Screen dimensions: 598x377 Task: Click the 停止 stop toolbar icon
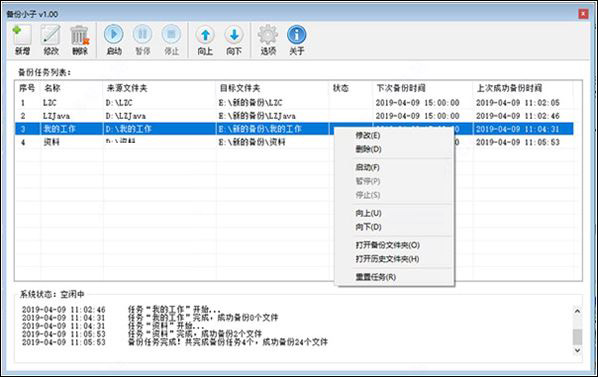pyautogui.click(x=171, y=40)
